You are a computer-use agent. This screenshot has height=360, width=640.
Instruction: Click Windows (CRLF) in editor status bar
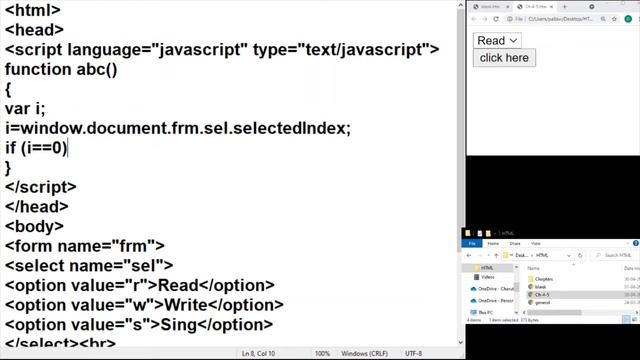click(364, 353)
